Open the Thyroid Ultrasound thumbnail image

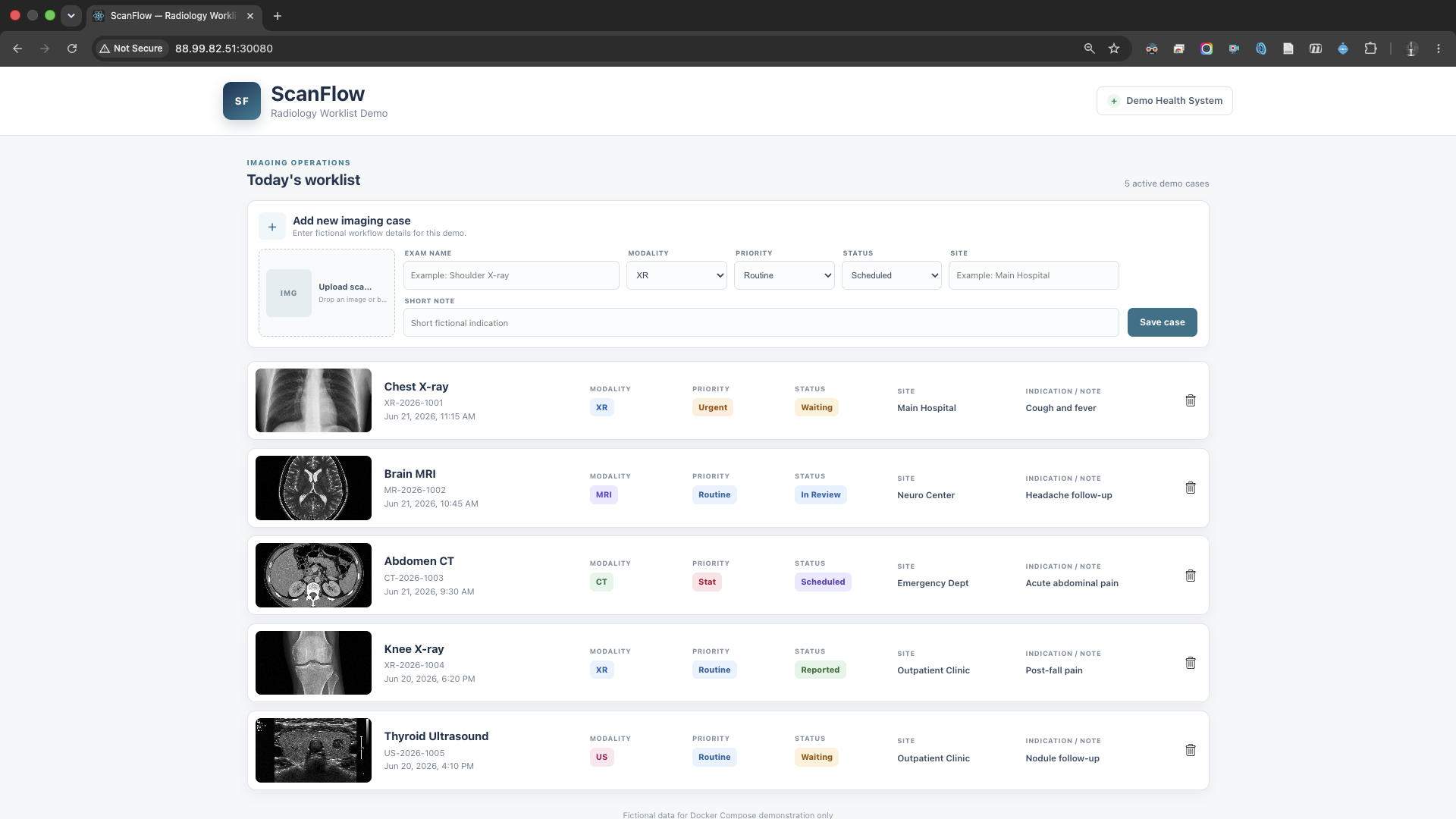[x=313, y=750]
